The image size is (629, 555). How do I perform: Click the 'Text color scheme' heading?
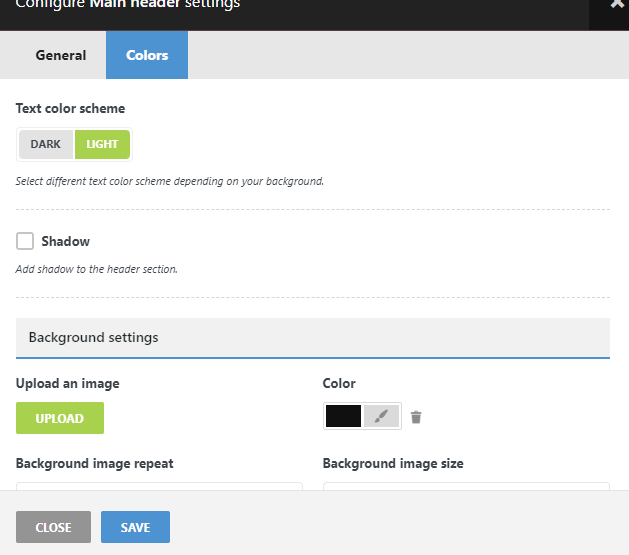71,108
